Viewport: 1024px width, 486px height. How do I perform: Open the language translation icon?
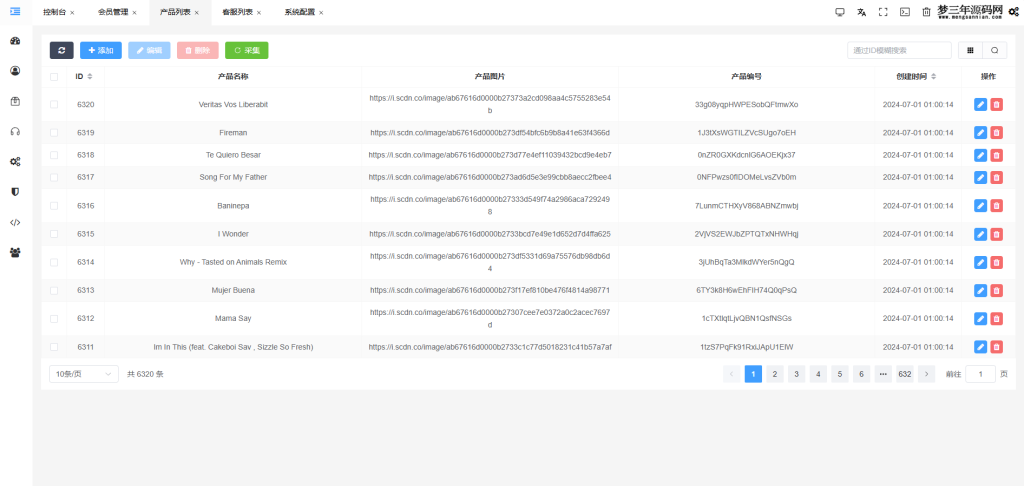point(861,12)
